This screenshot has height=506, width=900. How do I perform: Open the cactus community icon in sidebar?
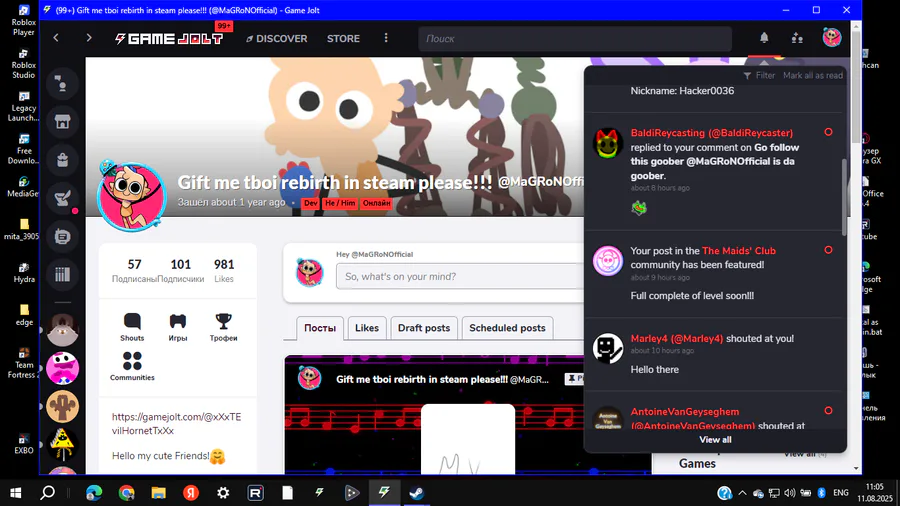tap(63, 406)
